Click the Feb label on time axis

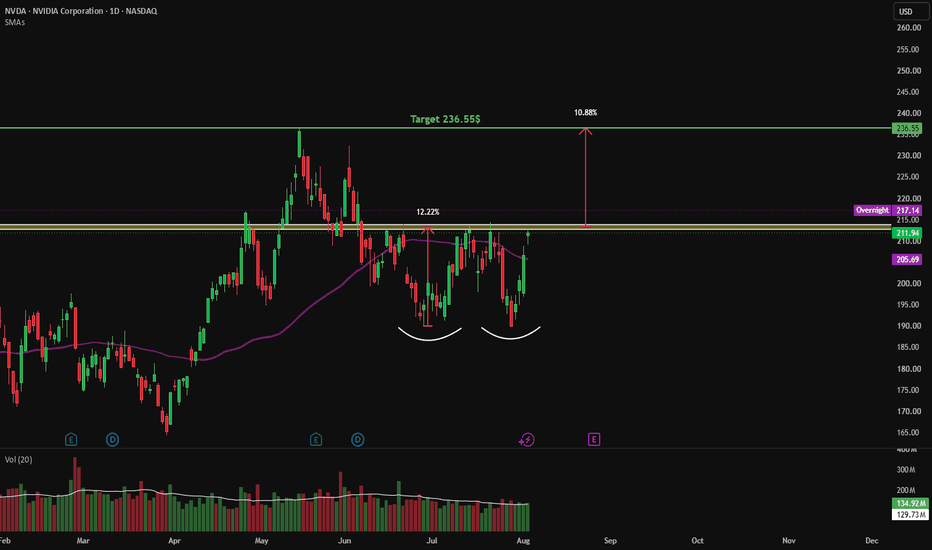pyautogui.click(x=5, y=540)
